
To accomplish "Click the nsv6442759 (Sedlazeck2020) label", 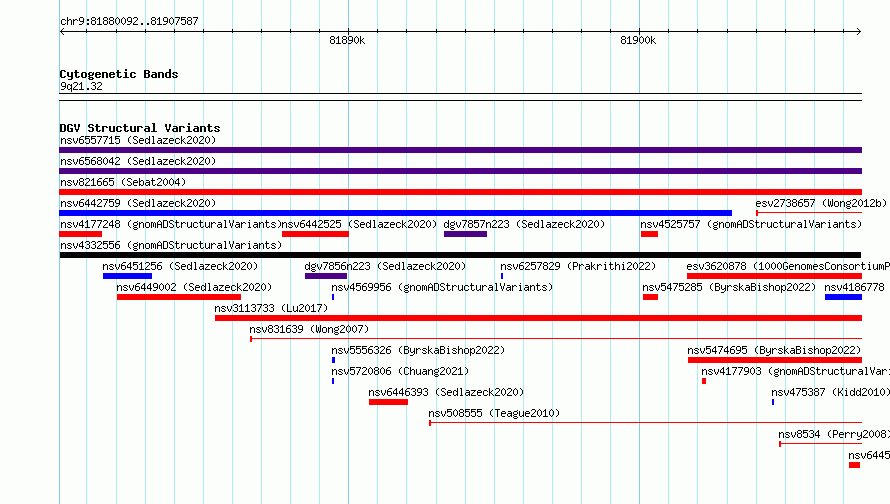I will point(138,203).
